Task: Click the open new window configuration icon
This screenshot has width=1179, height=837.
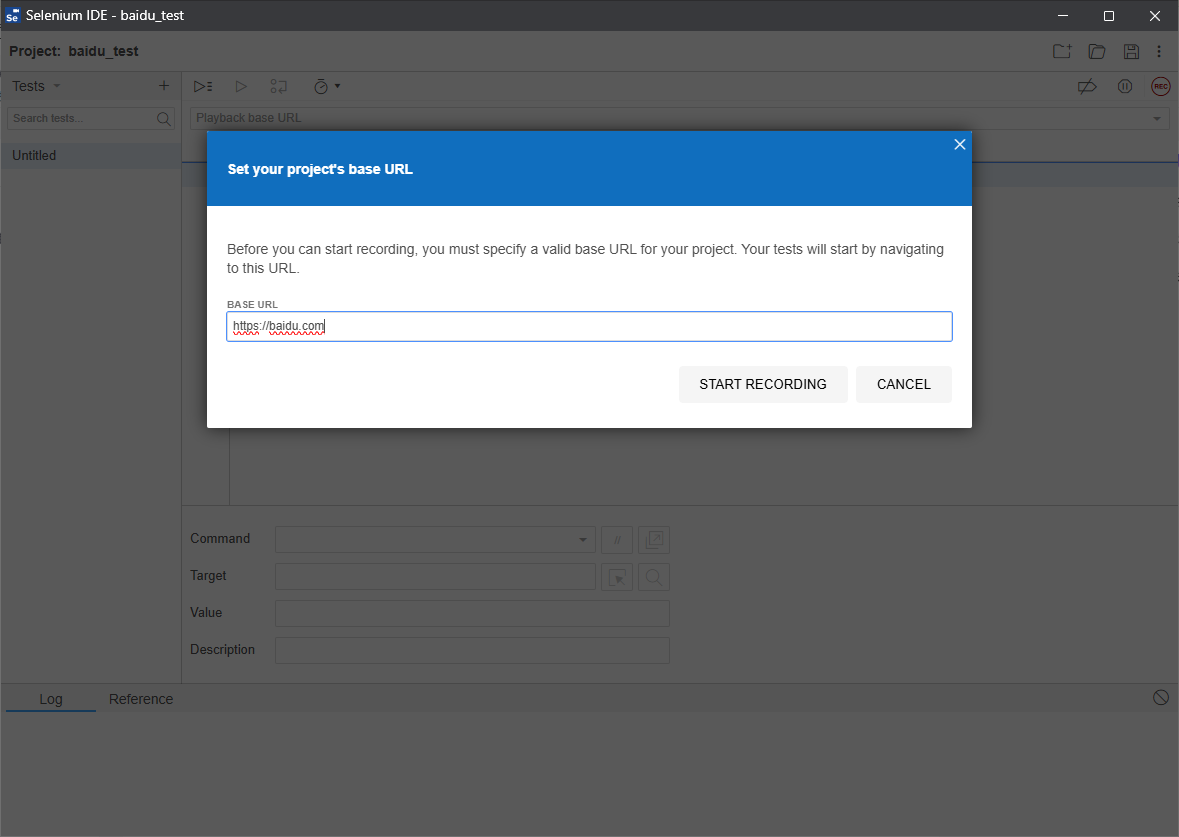Action: click(654, 540)
